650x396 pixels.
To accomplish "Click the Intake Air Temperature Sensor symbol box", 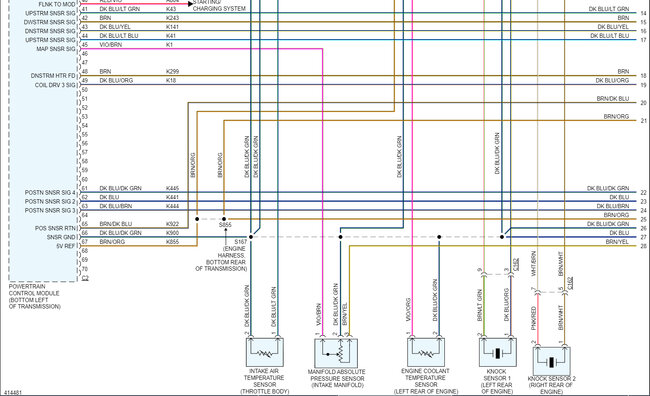I will (264, 352).
